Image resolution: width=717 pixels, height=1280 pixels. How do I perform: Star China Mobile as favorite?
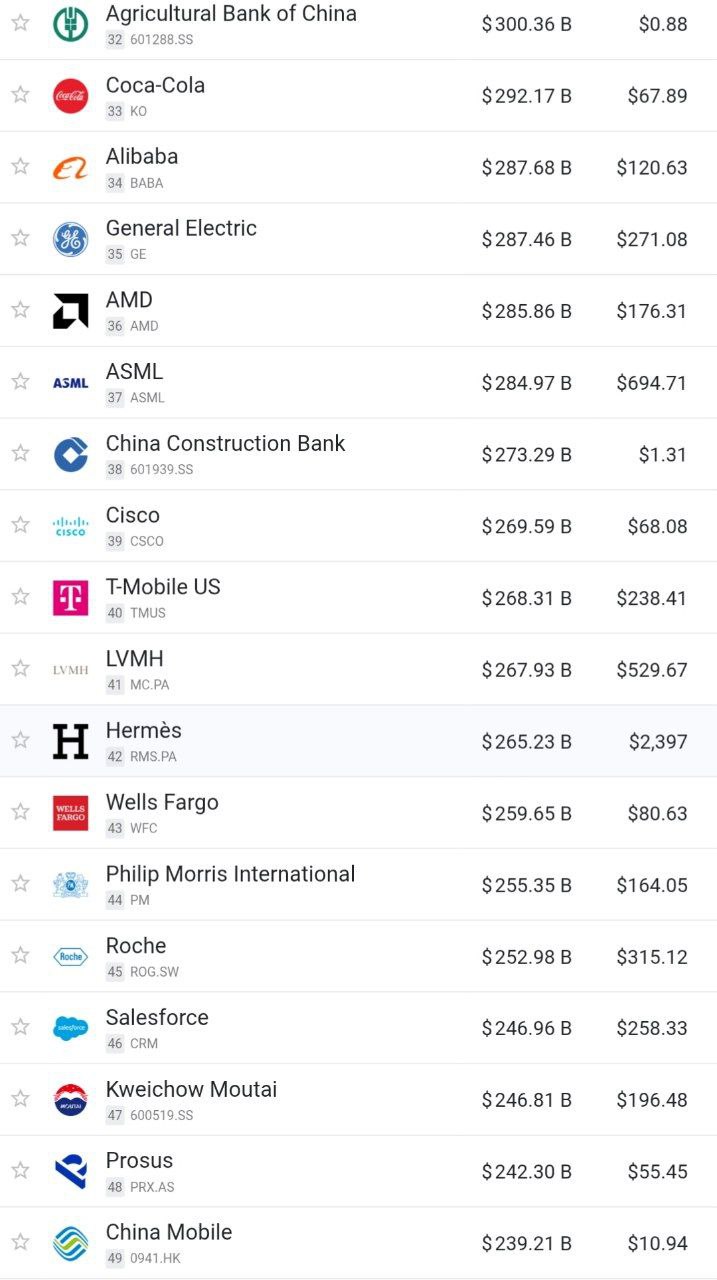pos(20,1242)
